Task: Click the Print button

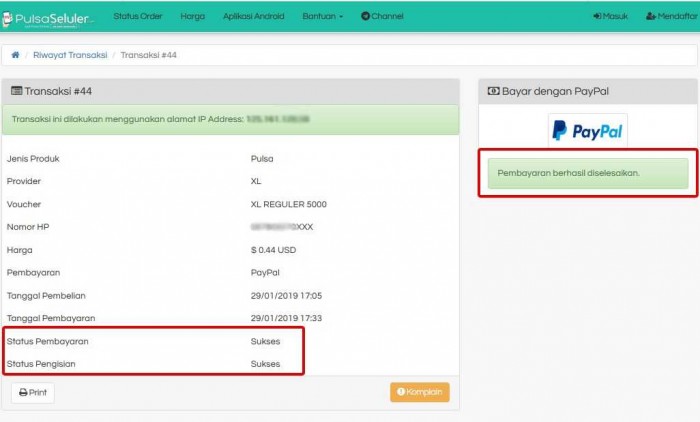Action: [x=33, y=393]
